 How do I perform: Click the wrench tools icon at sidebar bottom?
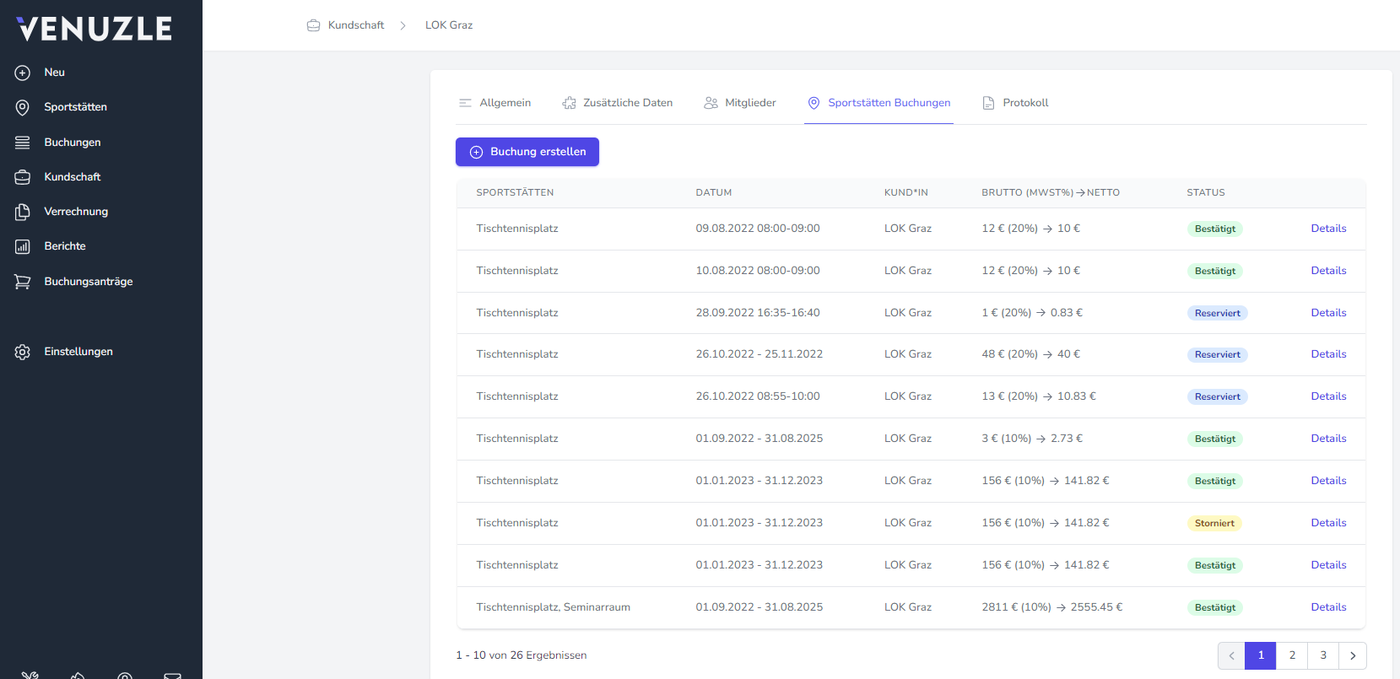[29, 676]
